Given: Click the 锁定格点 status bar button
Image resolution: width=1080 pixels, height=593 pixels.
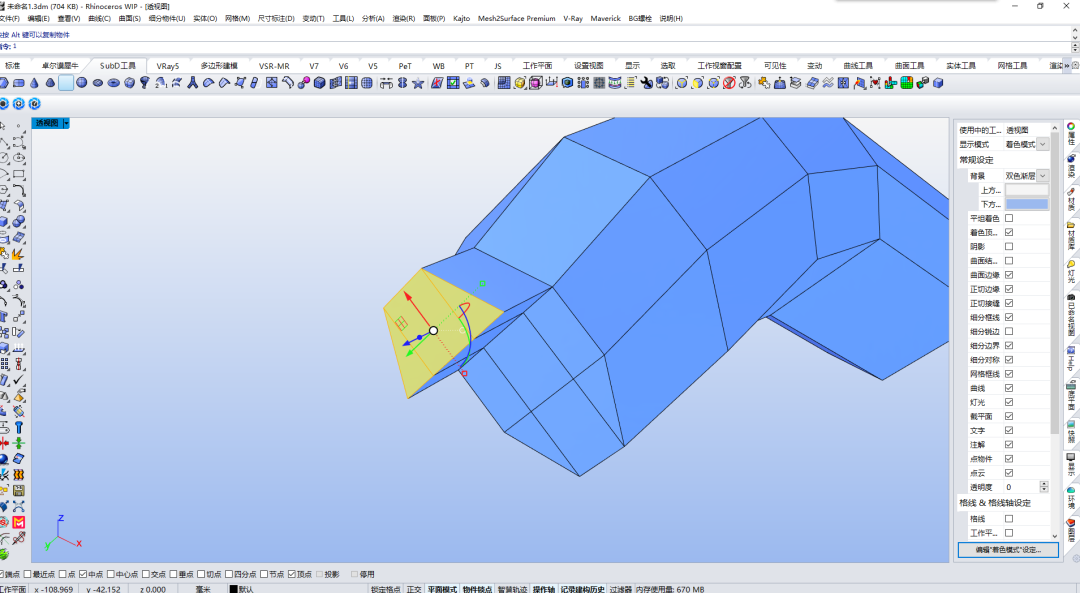Looking at the screenshot, I should pyautogui.click(x=386, y=590).
